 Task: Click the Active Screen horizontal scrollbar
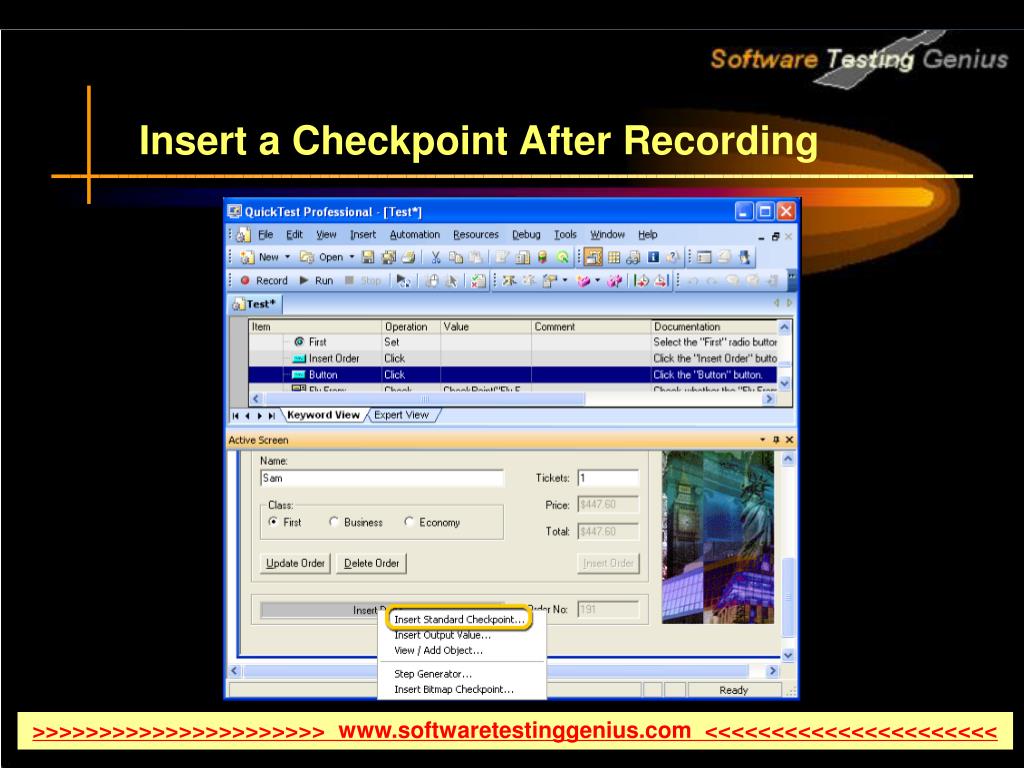[x=504, y=671]
